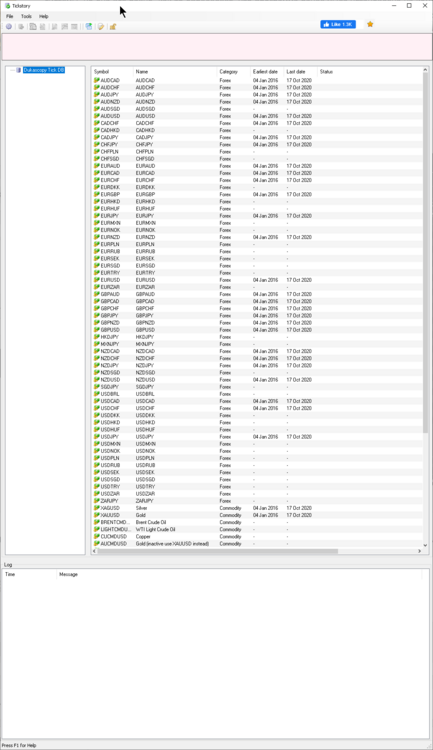
Task: Select the Silver name cell
Action: pos(142,508)
